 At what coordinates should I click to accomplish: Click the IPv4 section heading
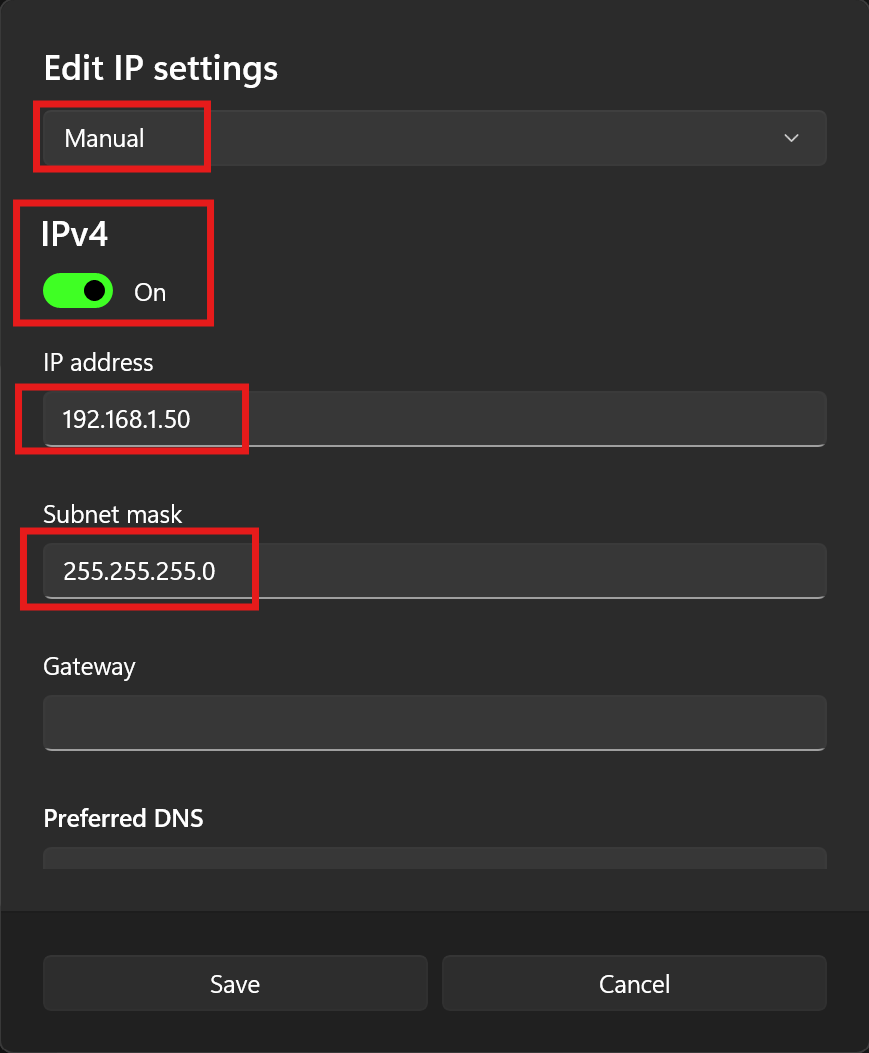(75, 234)
